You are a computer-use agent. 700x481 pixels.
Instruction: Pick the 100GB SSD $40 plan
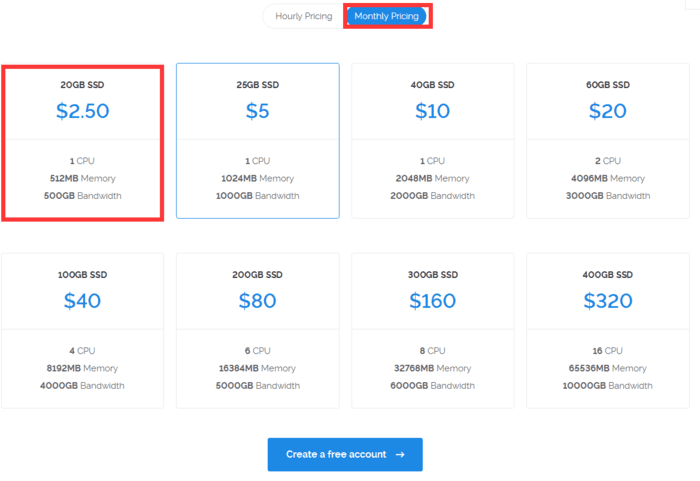click(83, 330)
